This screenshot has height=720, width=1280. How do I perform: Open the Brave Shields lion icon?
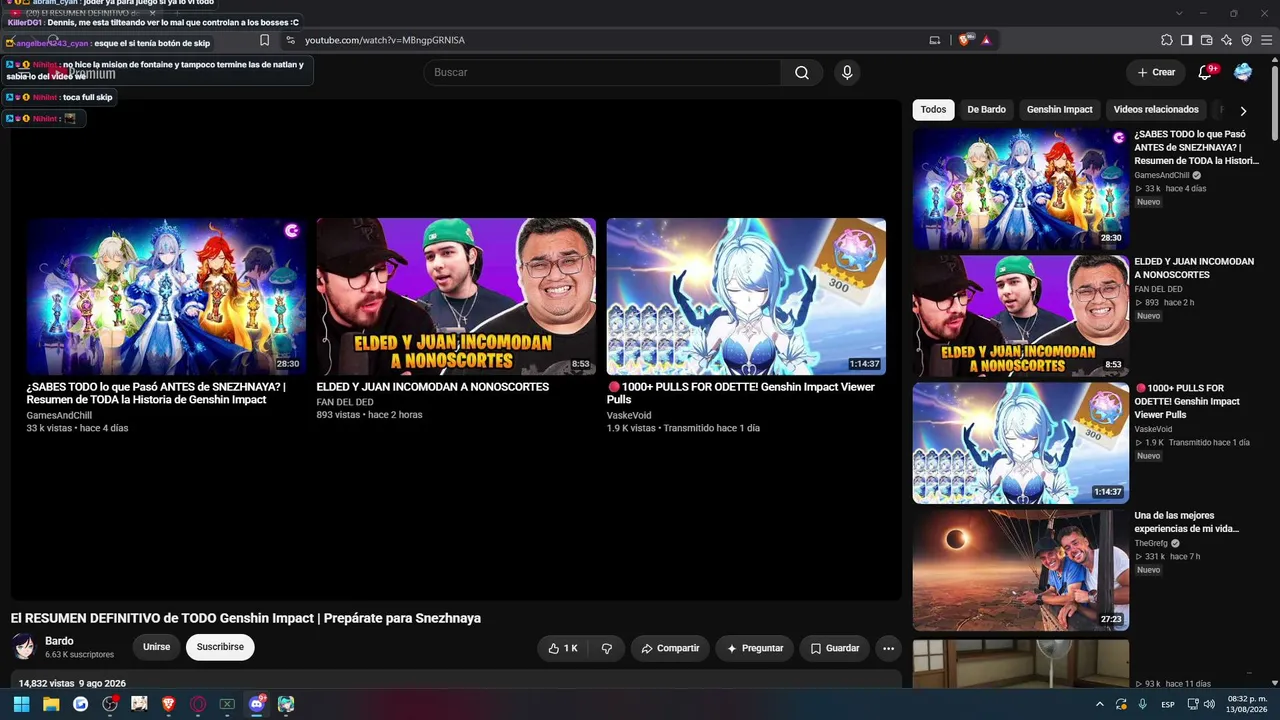point(964,40)
